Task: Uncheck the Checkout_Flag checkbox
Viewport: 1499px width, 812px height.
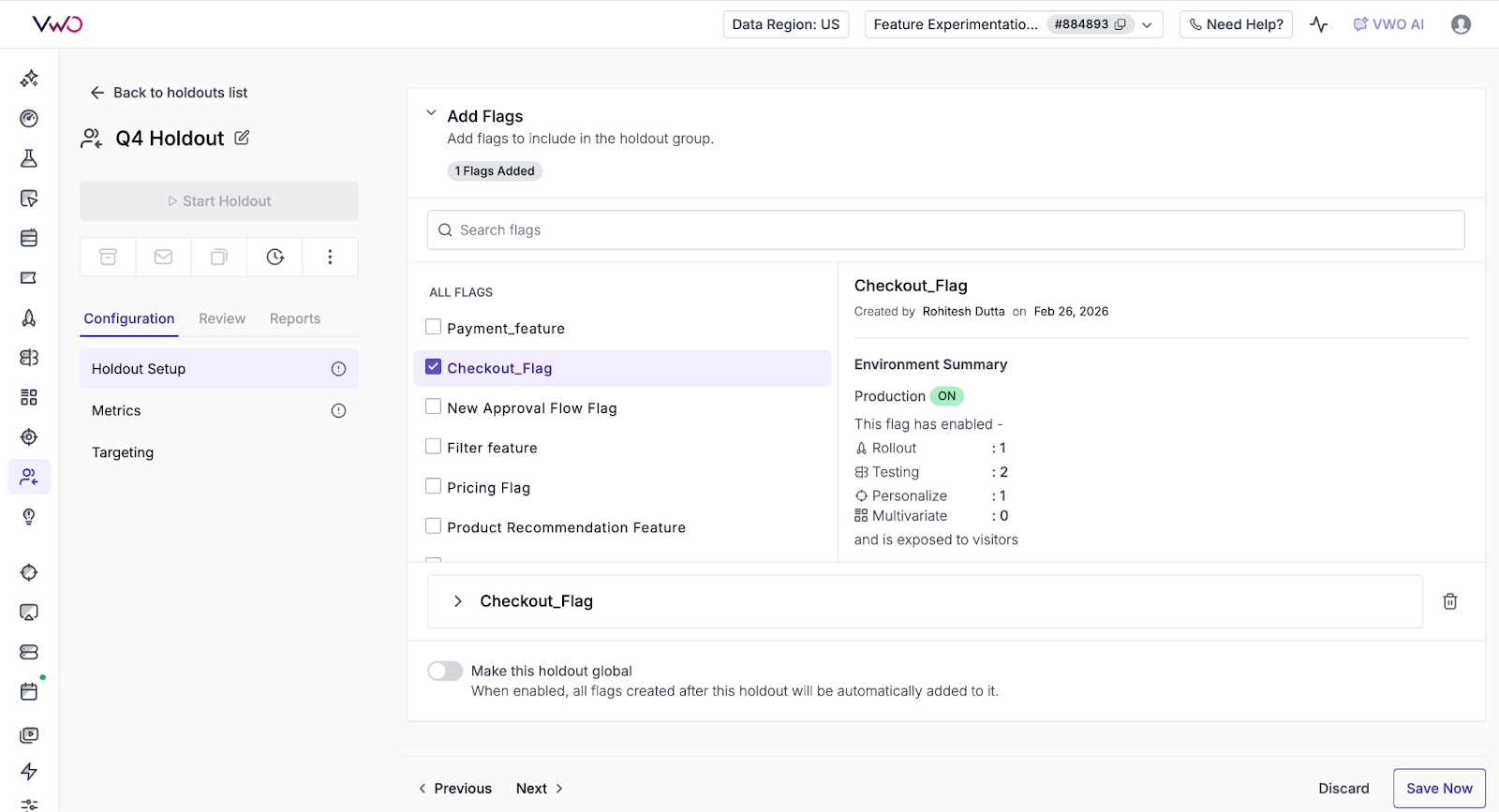Action: (x=434, y=367)
